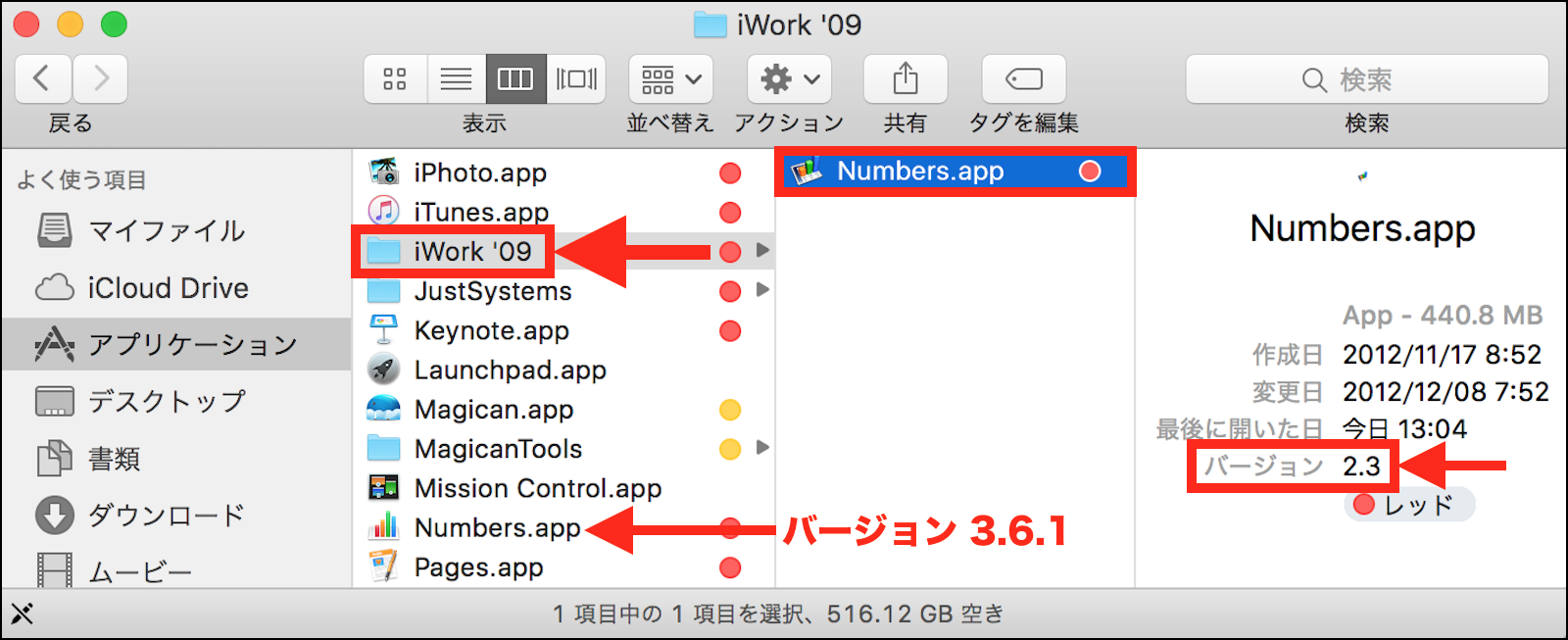Switch to list view

[x=457, y=78]
